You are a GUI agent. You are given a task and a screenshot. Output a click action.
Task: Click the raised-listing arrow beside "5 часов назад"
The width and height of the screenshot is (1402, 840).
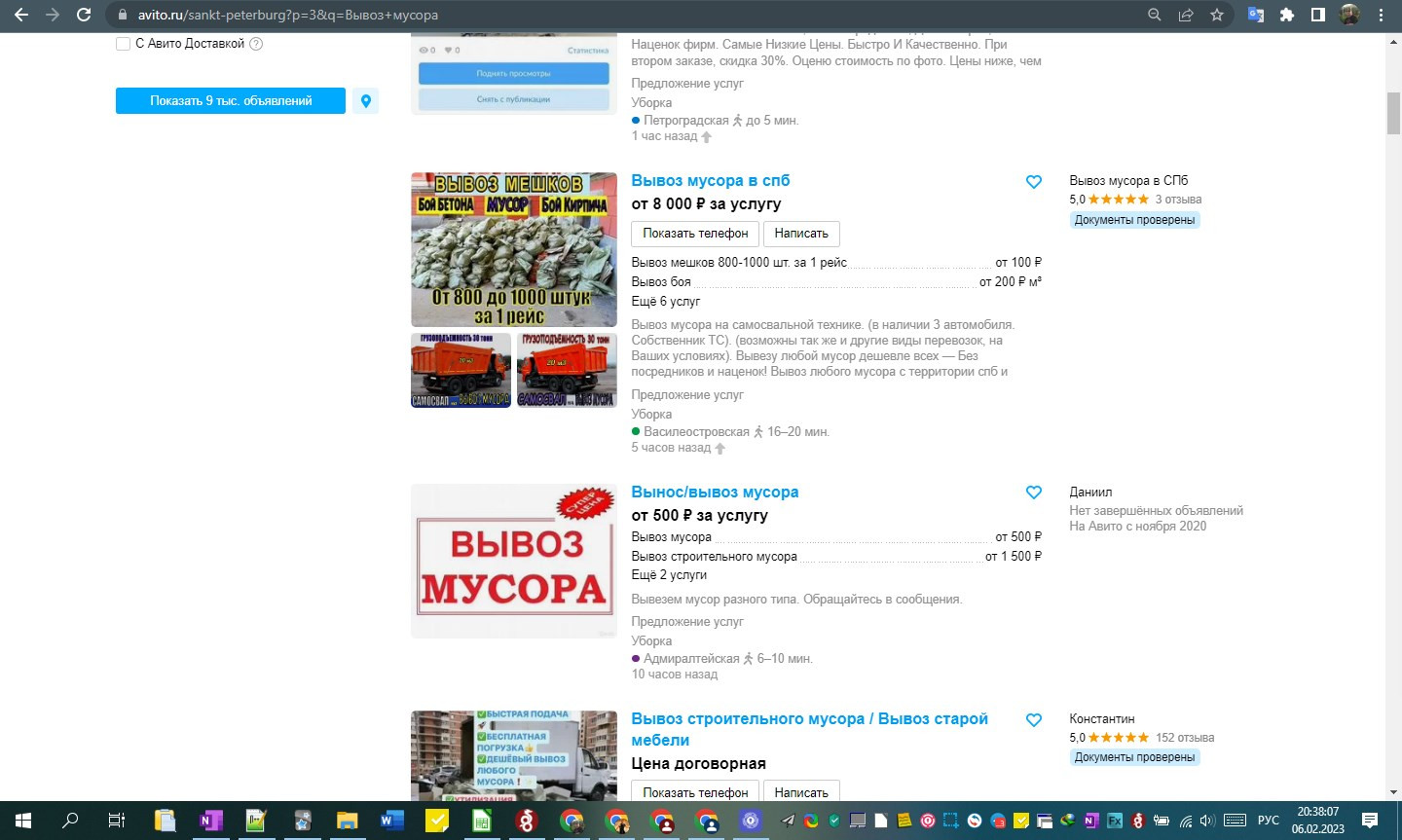click(720, 449)
